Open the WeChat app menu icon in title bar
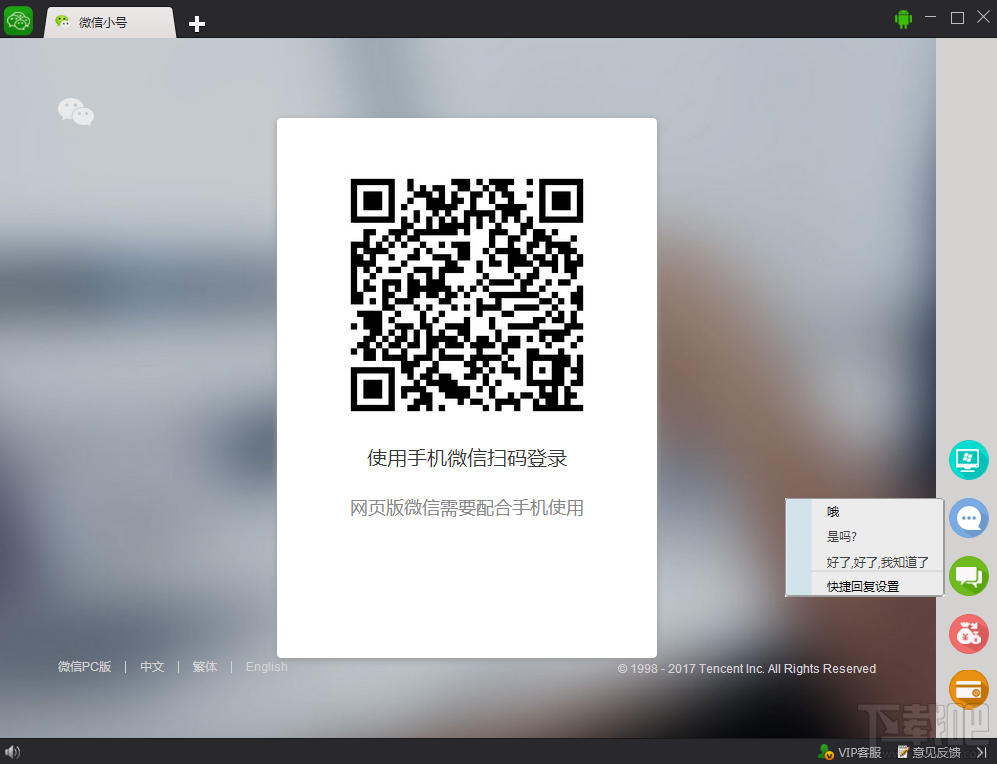 [x=18, y=18]
